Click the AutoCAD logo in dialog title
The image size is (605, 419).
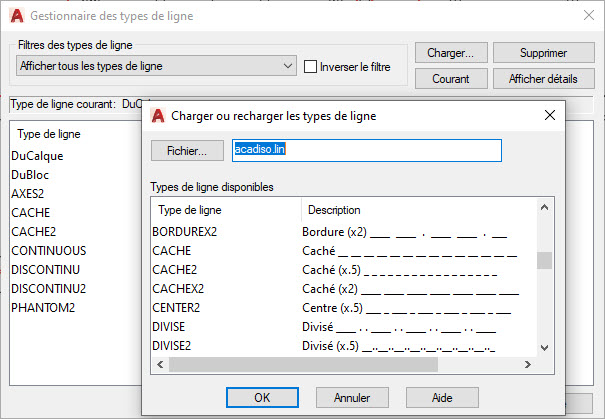point(158,116)
